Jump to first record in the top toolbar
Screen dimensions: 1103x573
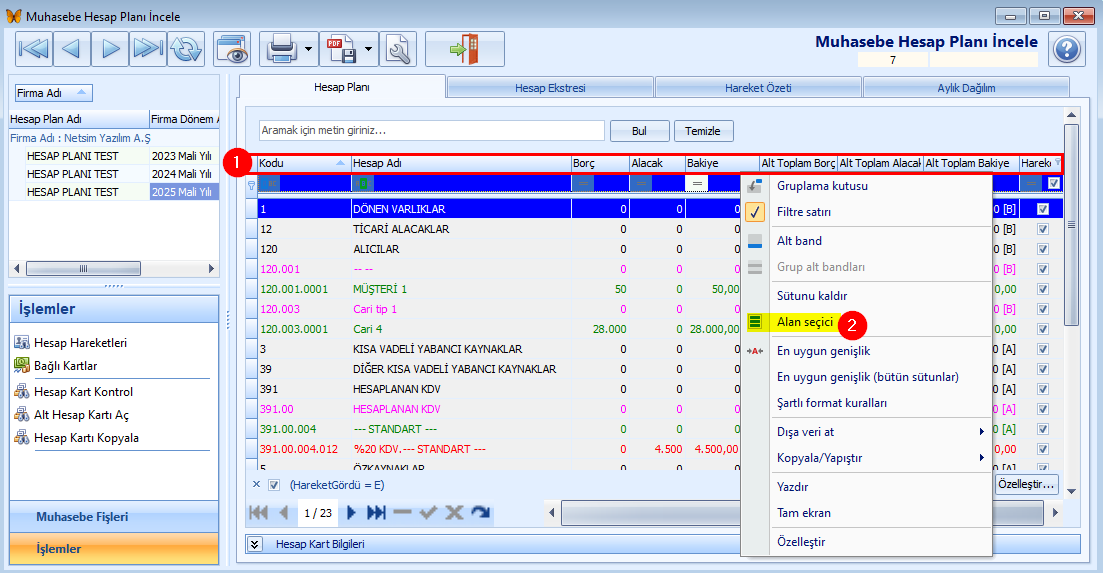pyautogui.click(x=34, y=48)
